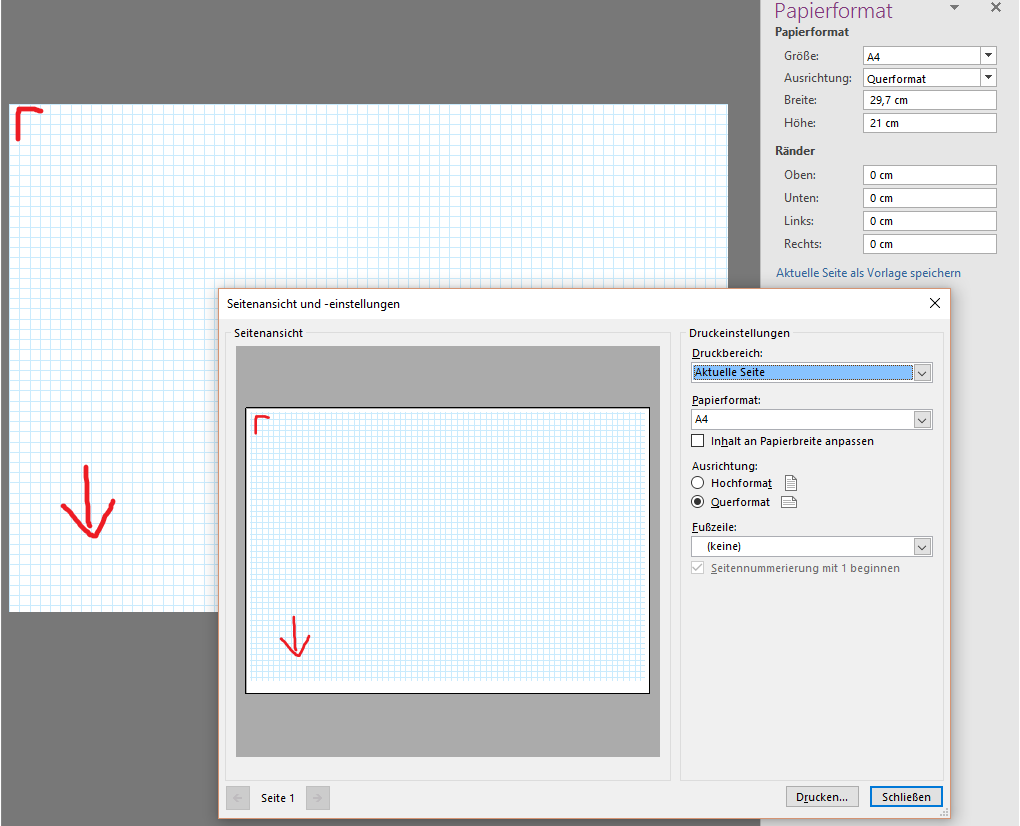Click the dialog resize grip corner
Image resolution: width=1020 pixels, height=826 pixels.
945,813
